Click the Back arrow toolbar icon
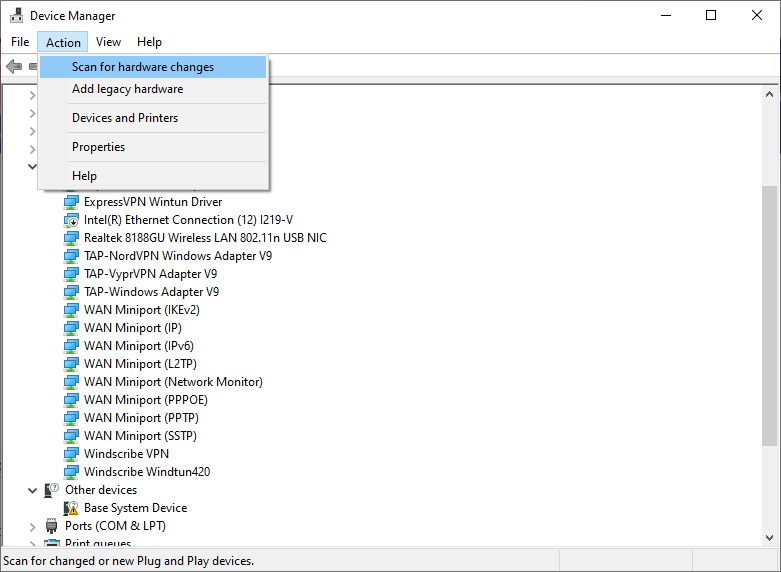 pos(14,66)
